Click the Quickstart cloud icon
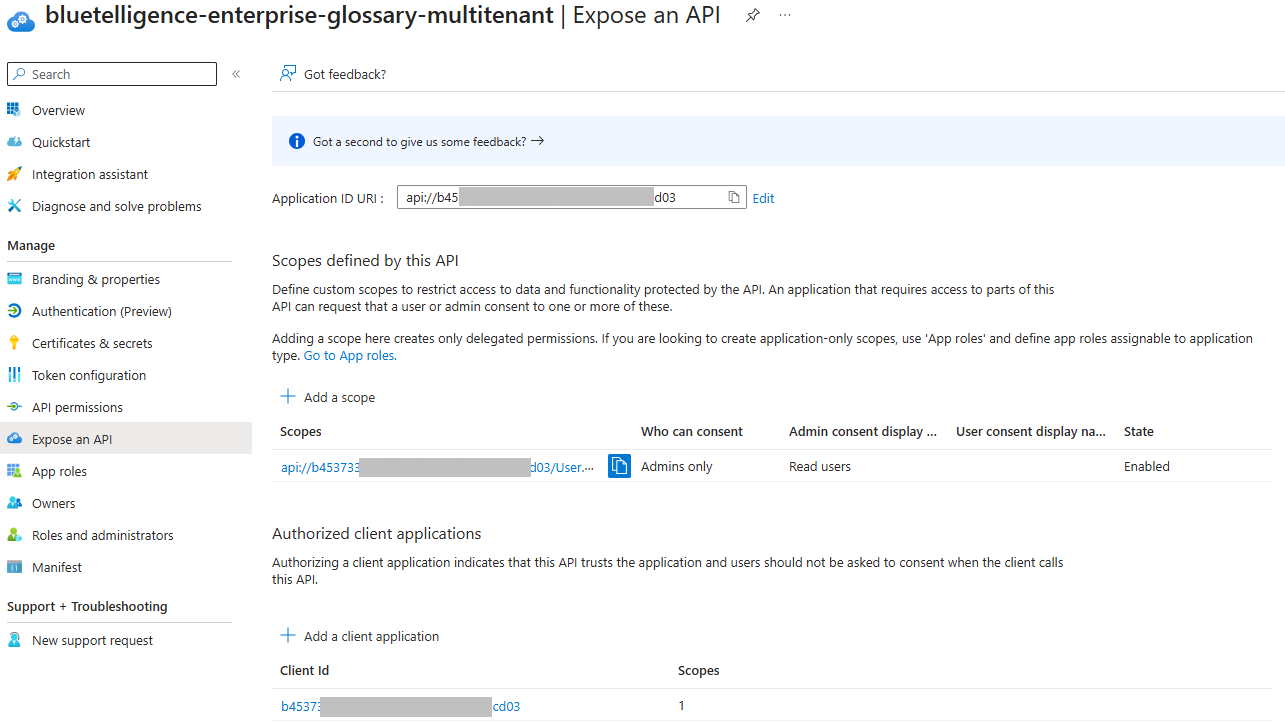The height and width of the screenshot is (723, 1285). 14,142
